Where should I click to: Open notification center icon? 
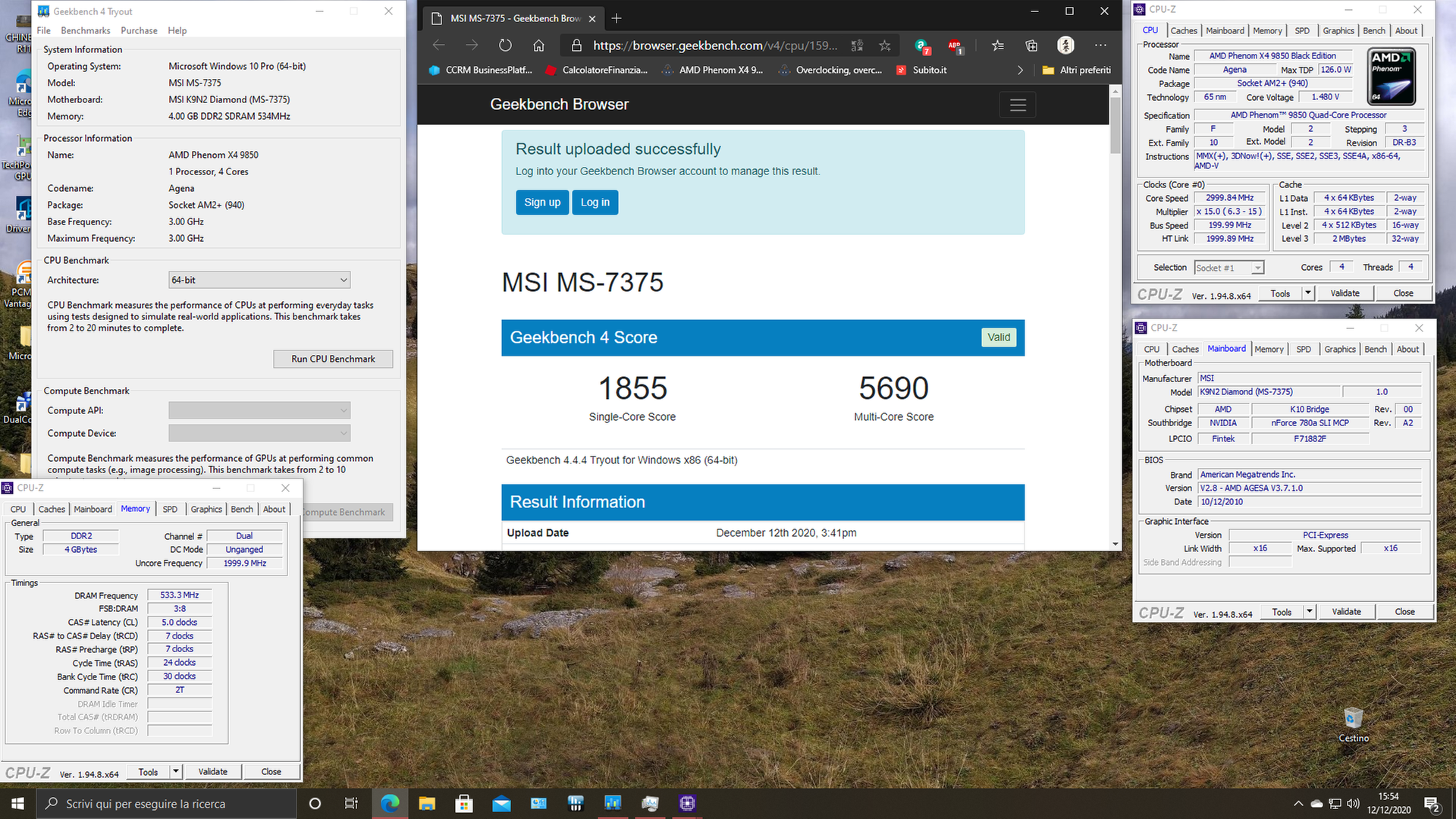coord(1432,803)
